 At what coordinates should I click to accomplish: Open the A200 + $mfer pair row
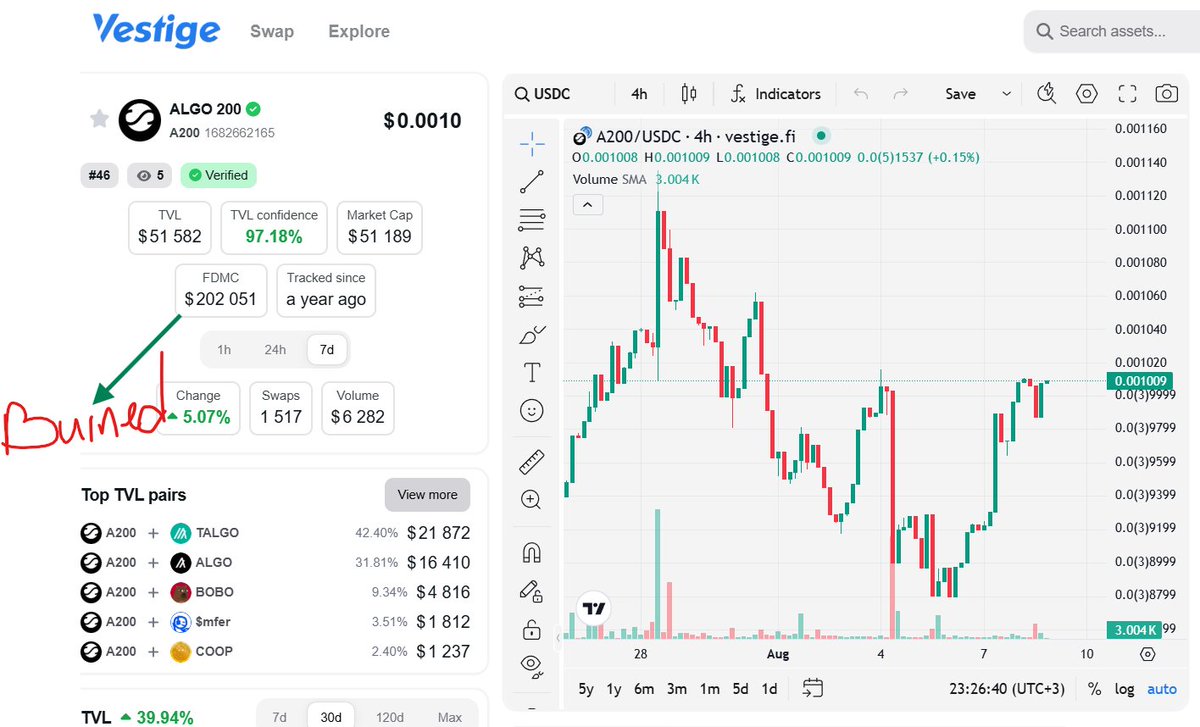275,622
